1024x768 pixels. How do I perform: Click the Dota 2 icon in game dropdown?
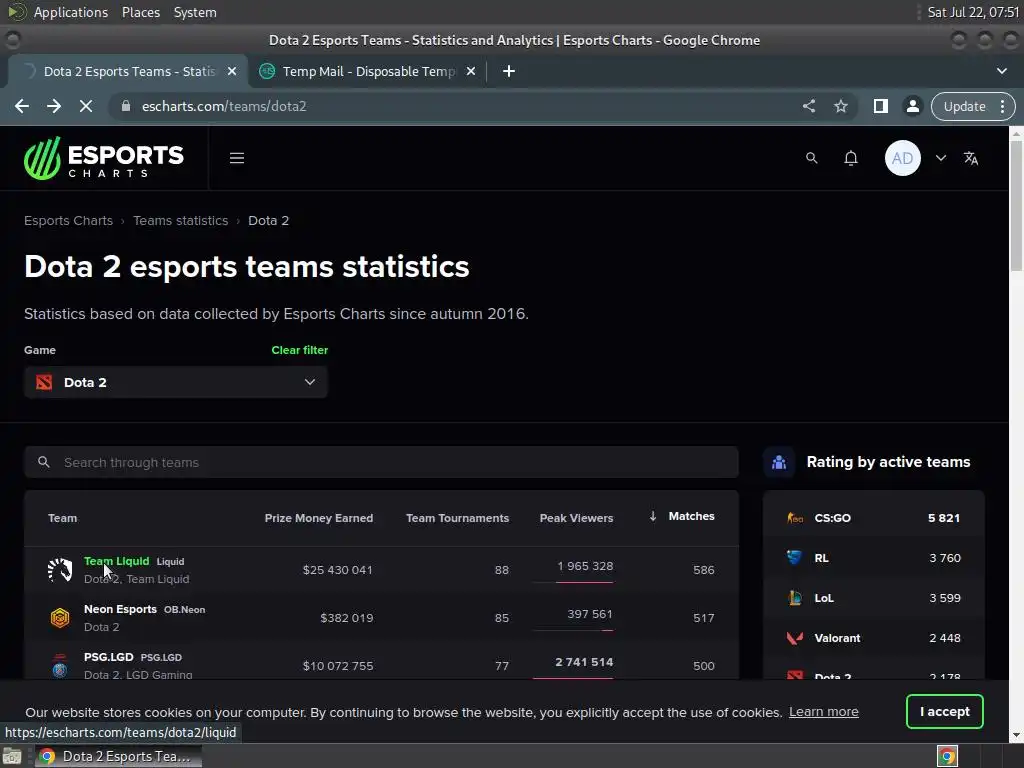pos(44,382)
